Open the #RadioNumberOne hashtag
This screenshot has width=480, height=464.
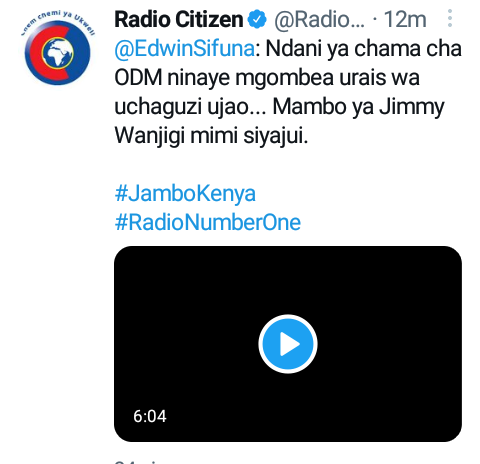[x=208, y=223]
